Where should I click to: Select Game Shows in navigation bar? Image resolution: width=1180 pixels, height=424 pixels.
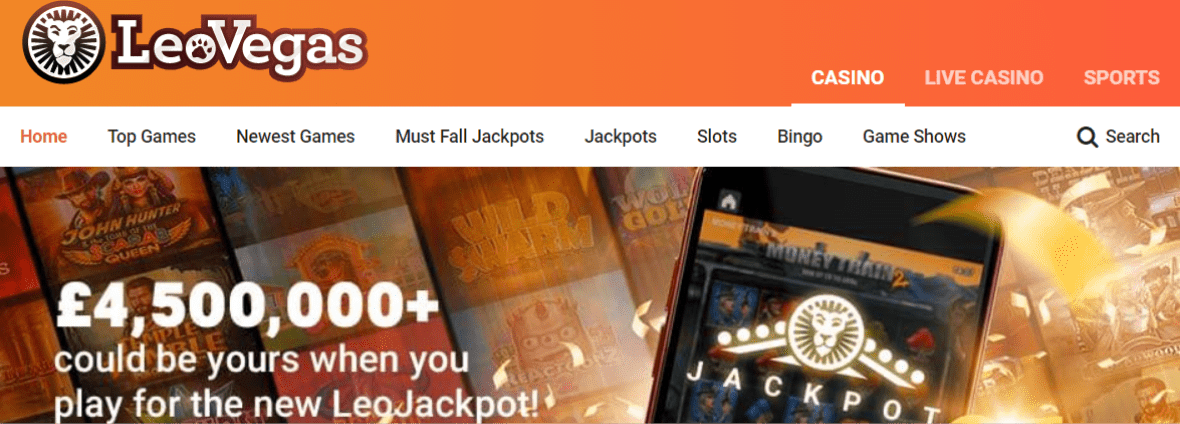click(914, 136)
